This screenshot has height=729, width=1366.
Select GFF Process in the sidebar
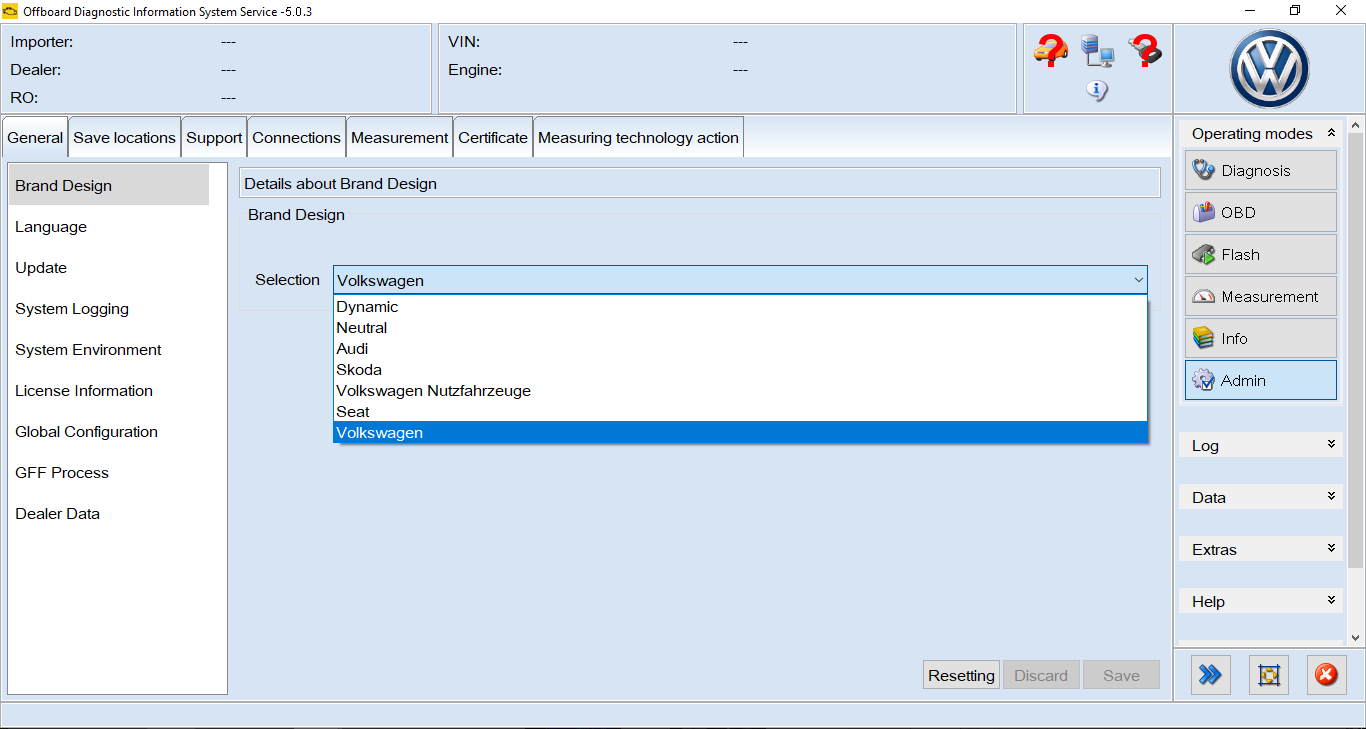tap(109, 473)
